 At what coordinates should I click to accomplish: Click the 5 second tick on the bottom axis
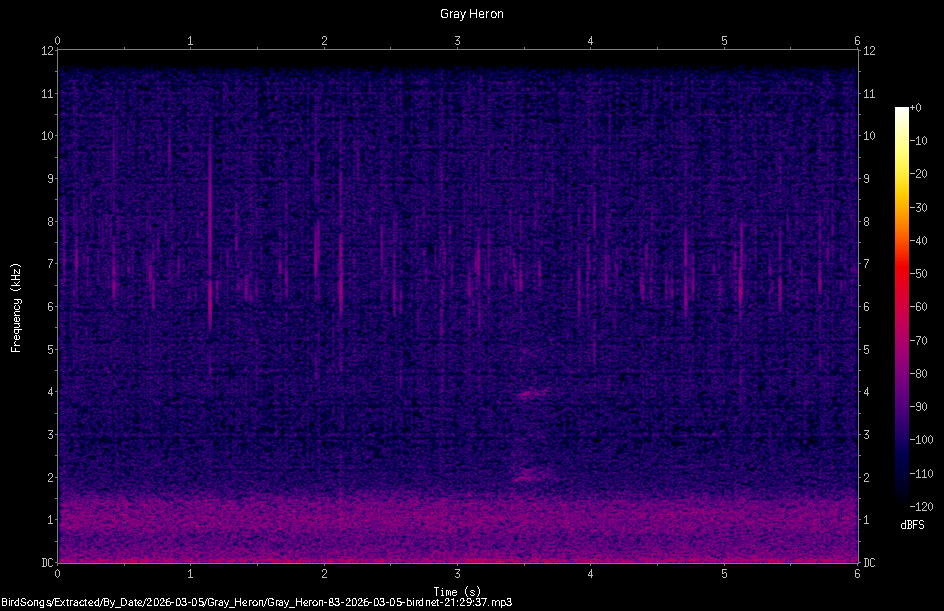pos(724,574)
